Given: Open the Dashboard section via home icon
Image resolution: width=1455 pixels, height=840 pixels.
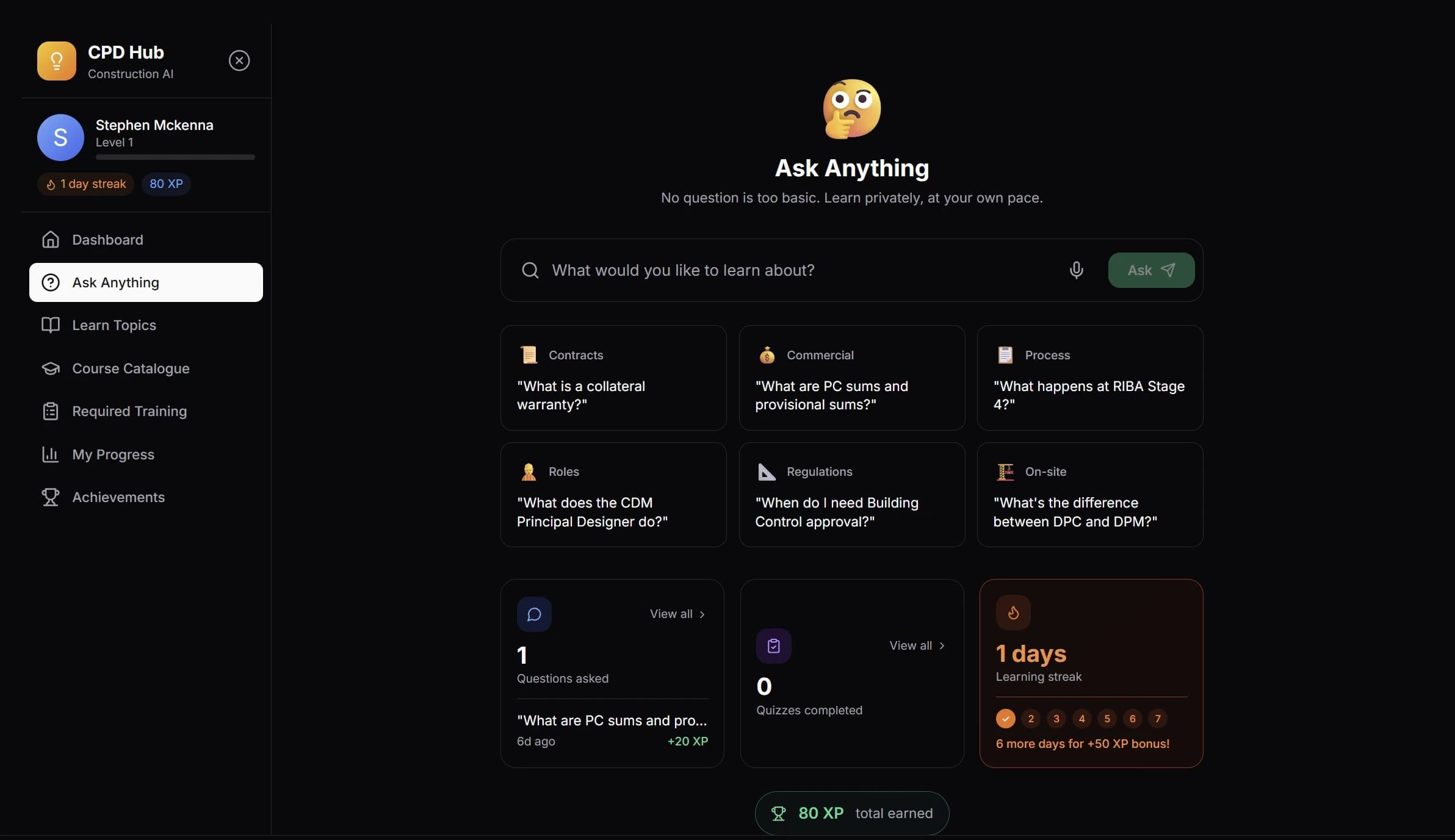Looking at the screenshot, I should click(51, 240).
